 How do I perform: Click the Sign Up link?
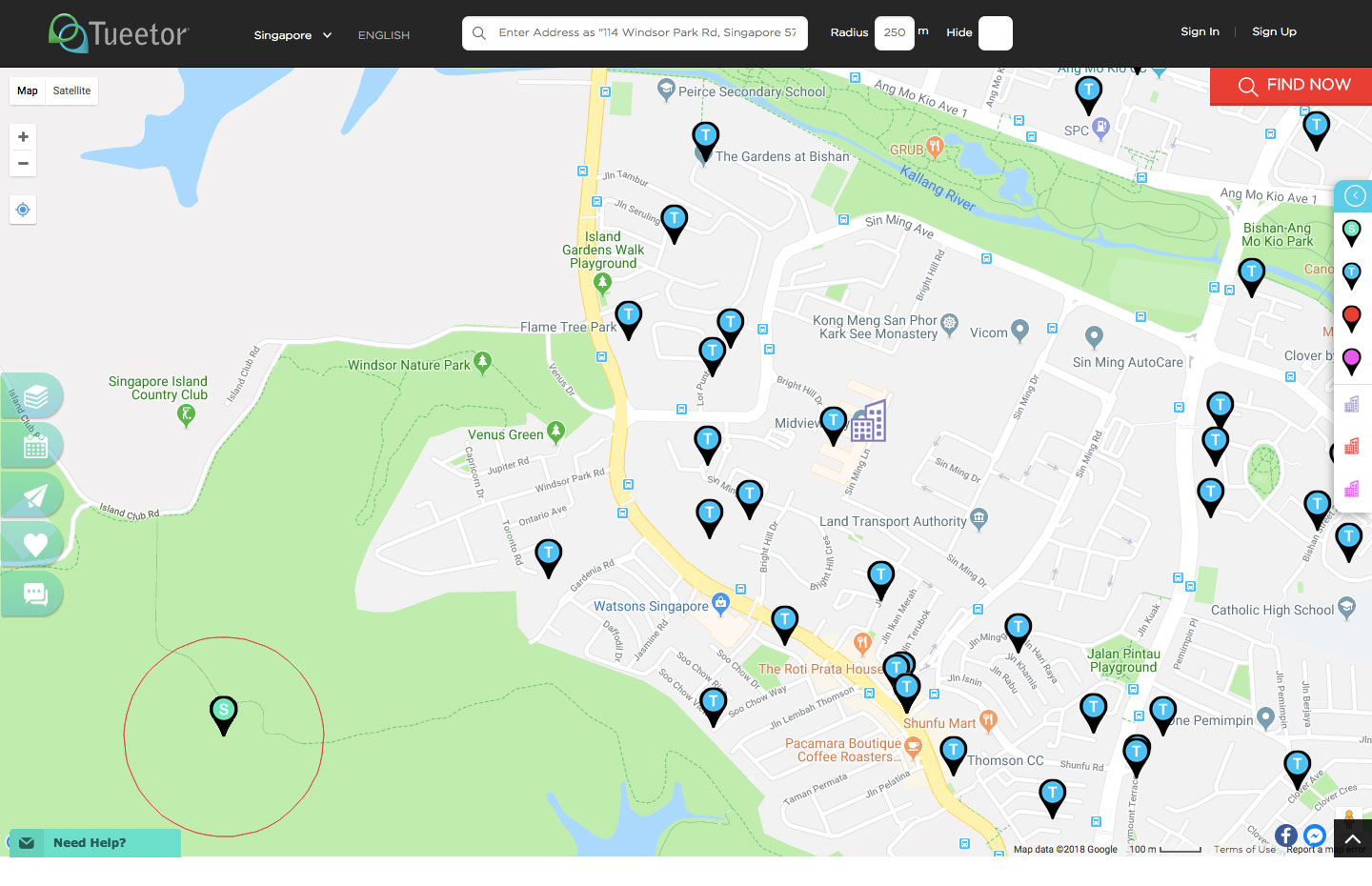coord(1274,31)
